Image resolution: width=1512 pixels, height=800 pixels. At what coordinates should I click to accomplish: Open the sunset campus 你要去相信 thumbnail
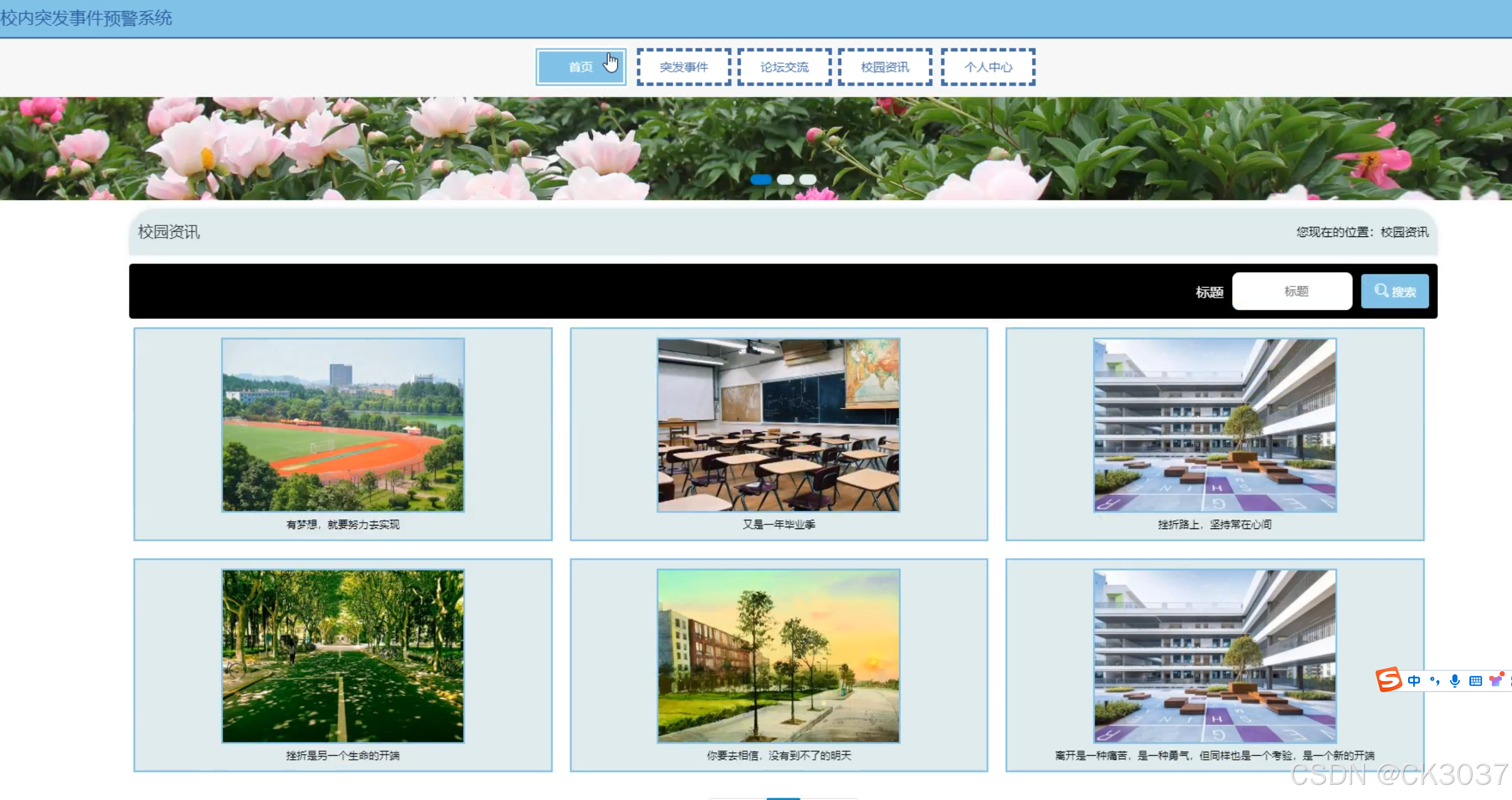point(778,656)
